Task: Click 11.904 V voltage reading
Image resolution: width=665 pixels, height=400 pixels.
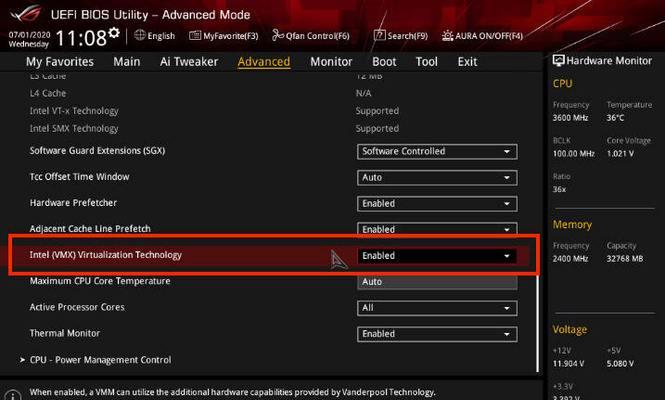Action: pyautogui.click(x=568, y=364)
